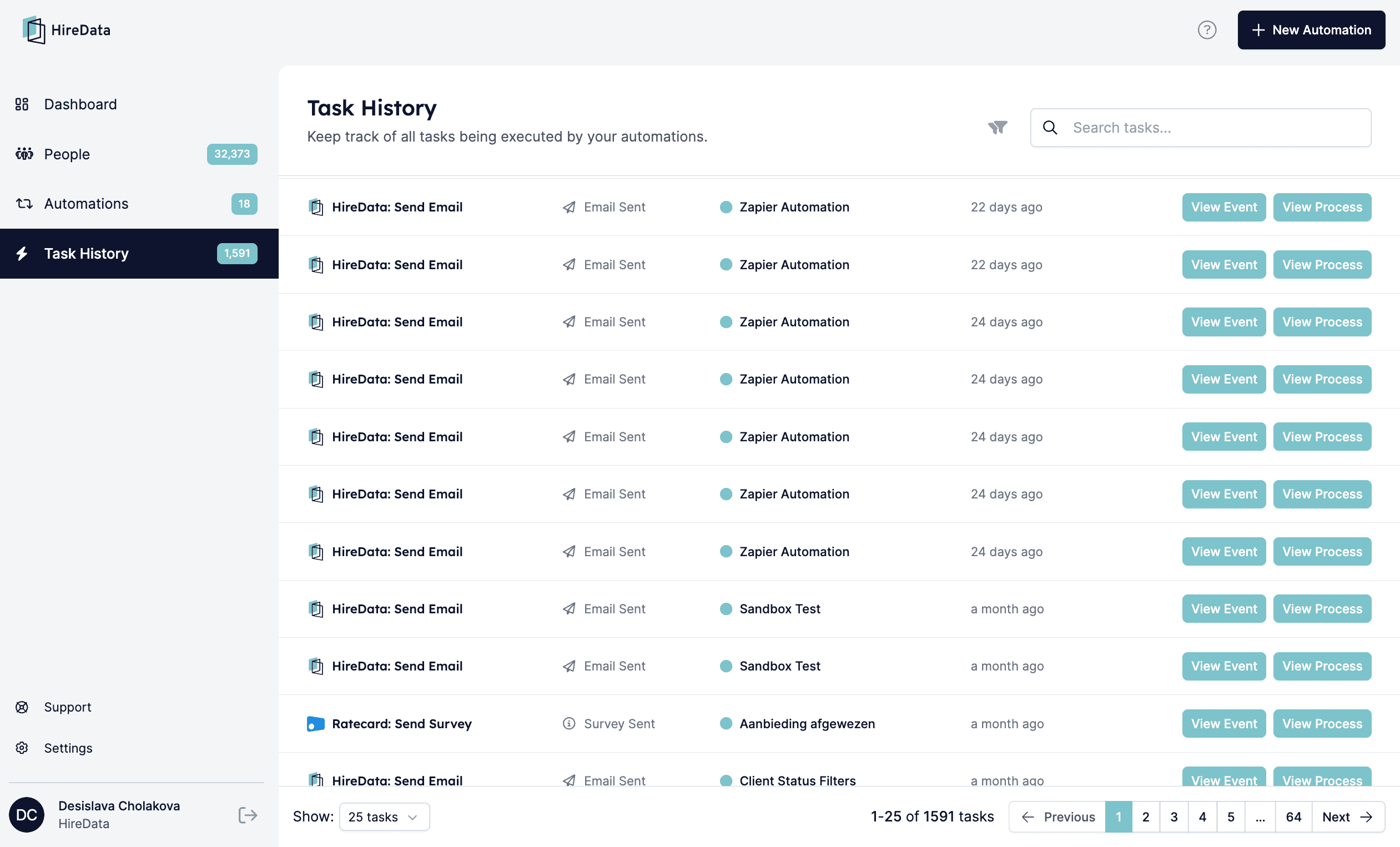Click the Client Status Filters automation name
The width and height of the screenshot is (1400, 847).
tap(797, 780)
